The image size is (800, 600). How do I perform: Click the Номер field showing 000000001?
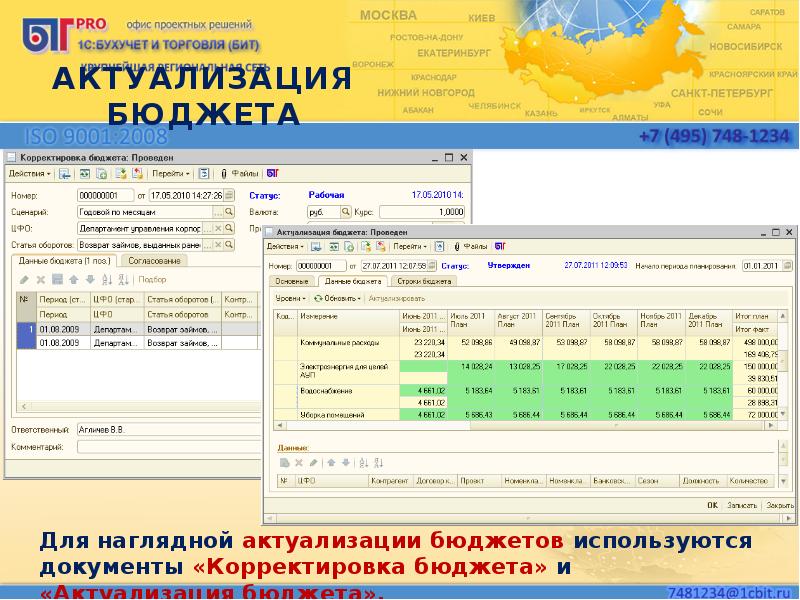[105, 195]
